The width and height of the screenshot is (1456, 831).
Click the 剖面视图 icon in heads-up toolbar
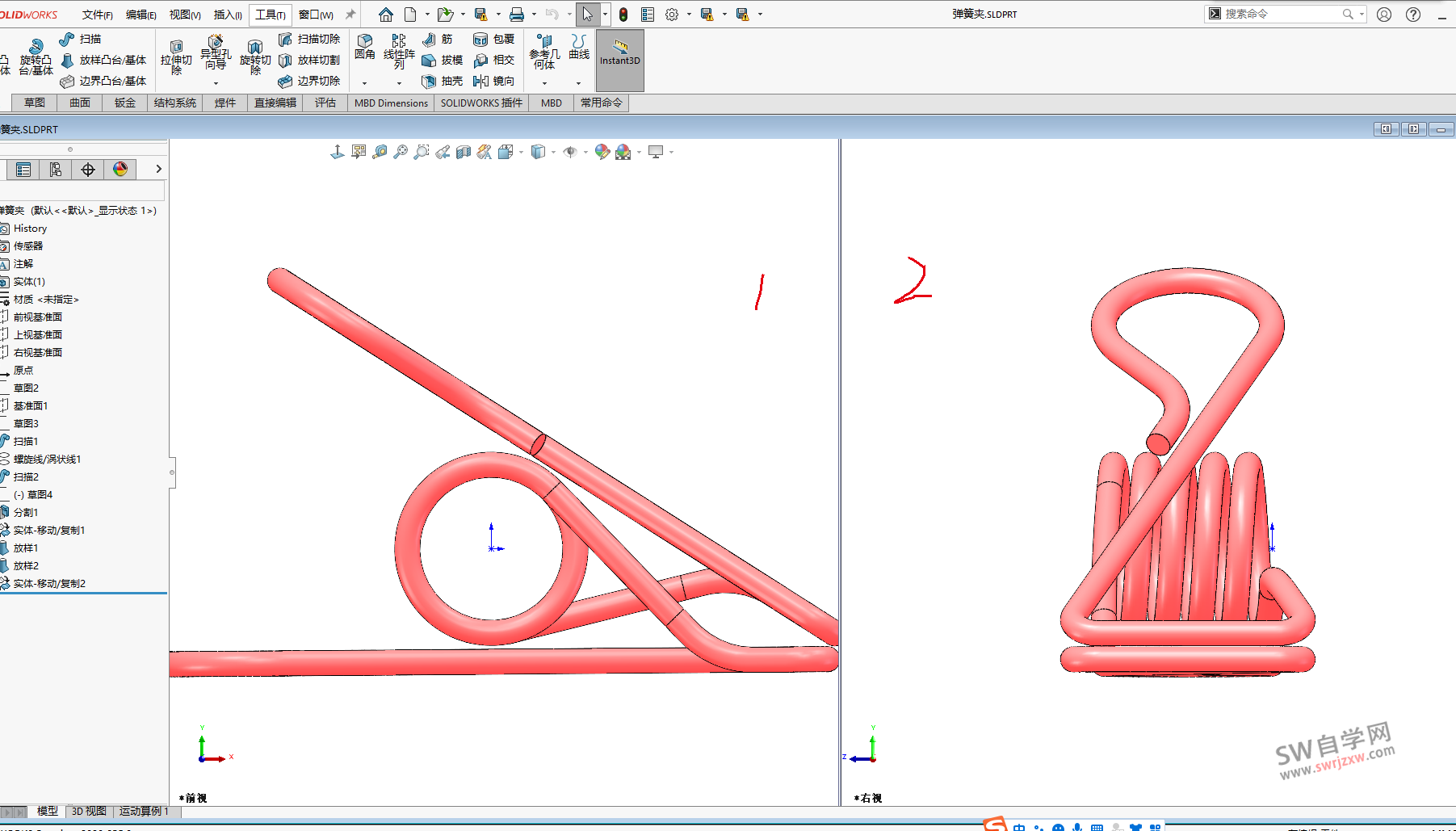tap(463, 152)
